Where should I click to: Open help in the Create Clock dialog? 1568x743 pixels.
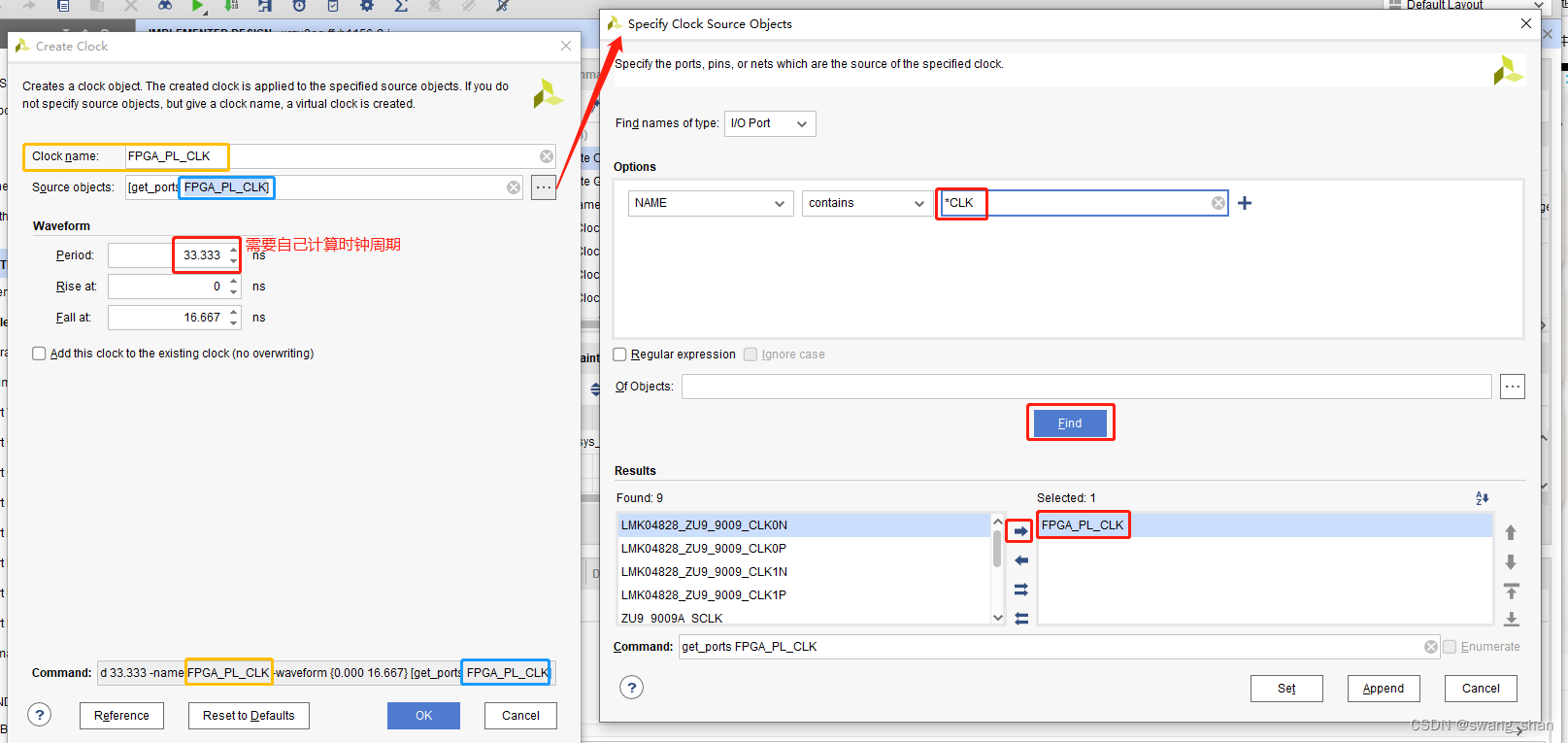tap(39, 716)
